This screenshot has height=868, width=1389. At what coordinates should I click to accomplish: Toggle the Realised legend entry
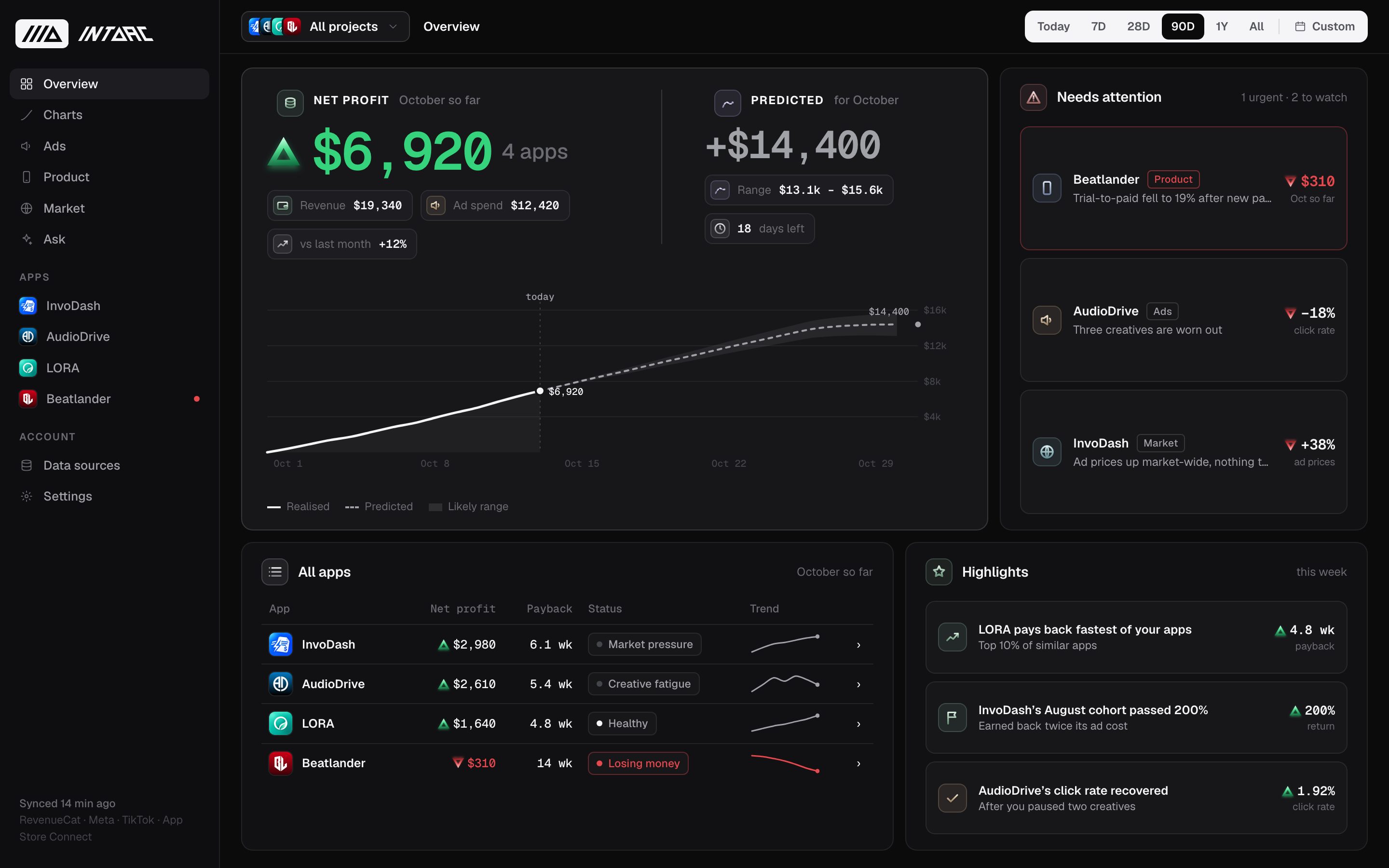299,506
